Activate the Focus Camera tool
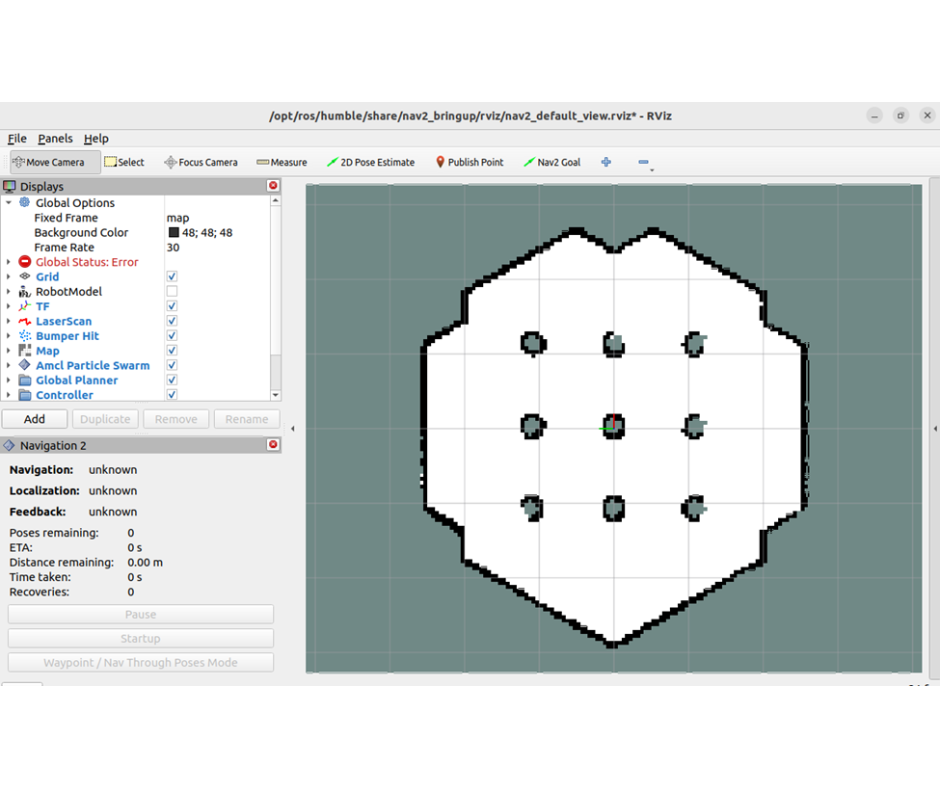 pos(201,162)
